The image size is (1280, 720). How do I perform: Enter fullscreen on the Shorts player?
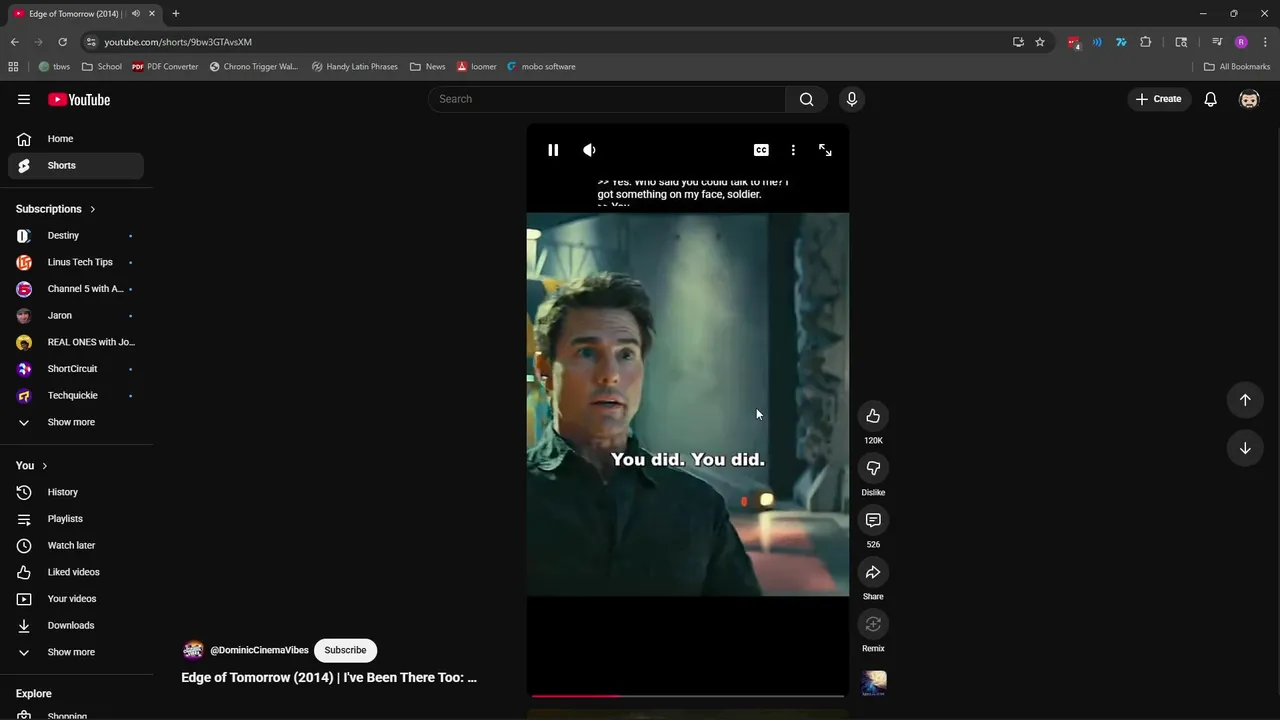[x=825, y=150]
